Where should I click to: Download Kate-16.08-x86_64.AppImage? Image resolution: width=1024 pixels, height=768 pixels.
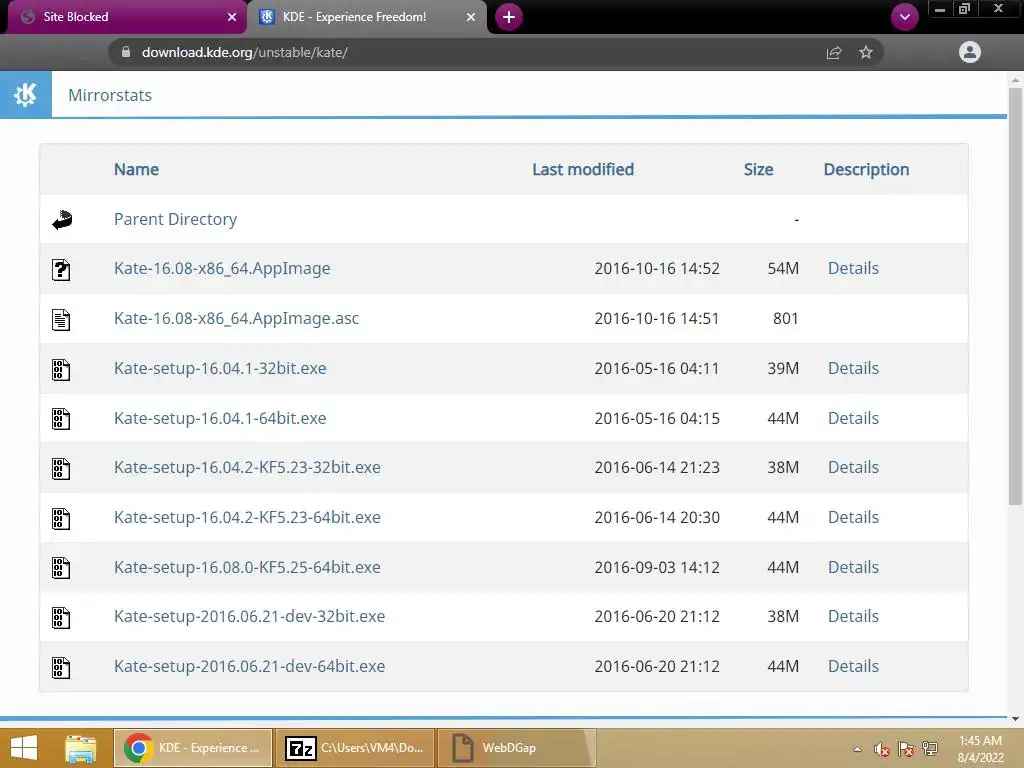(222, 269)
